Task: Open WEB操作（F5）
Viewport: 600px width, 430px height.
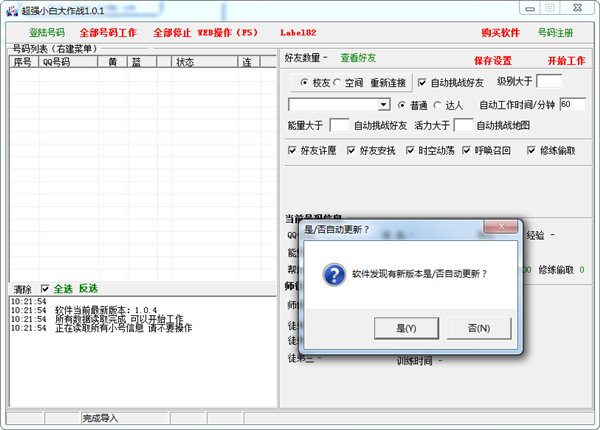Action: pyautogui.click(x=228, y=33)
